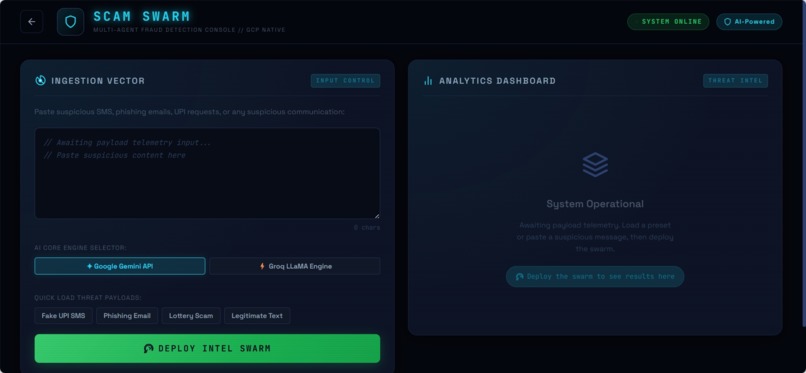Click the shield icon in AI-Powered badge
The height and width of the screenshot is (373, 806).
(727, 22)
